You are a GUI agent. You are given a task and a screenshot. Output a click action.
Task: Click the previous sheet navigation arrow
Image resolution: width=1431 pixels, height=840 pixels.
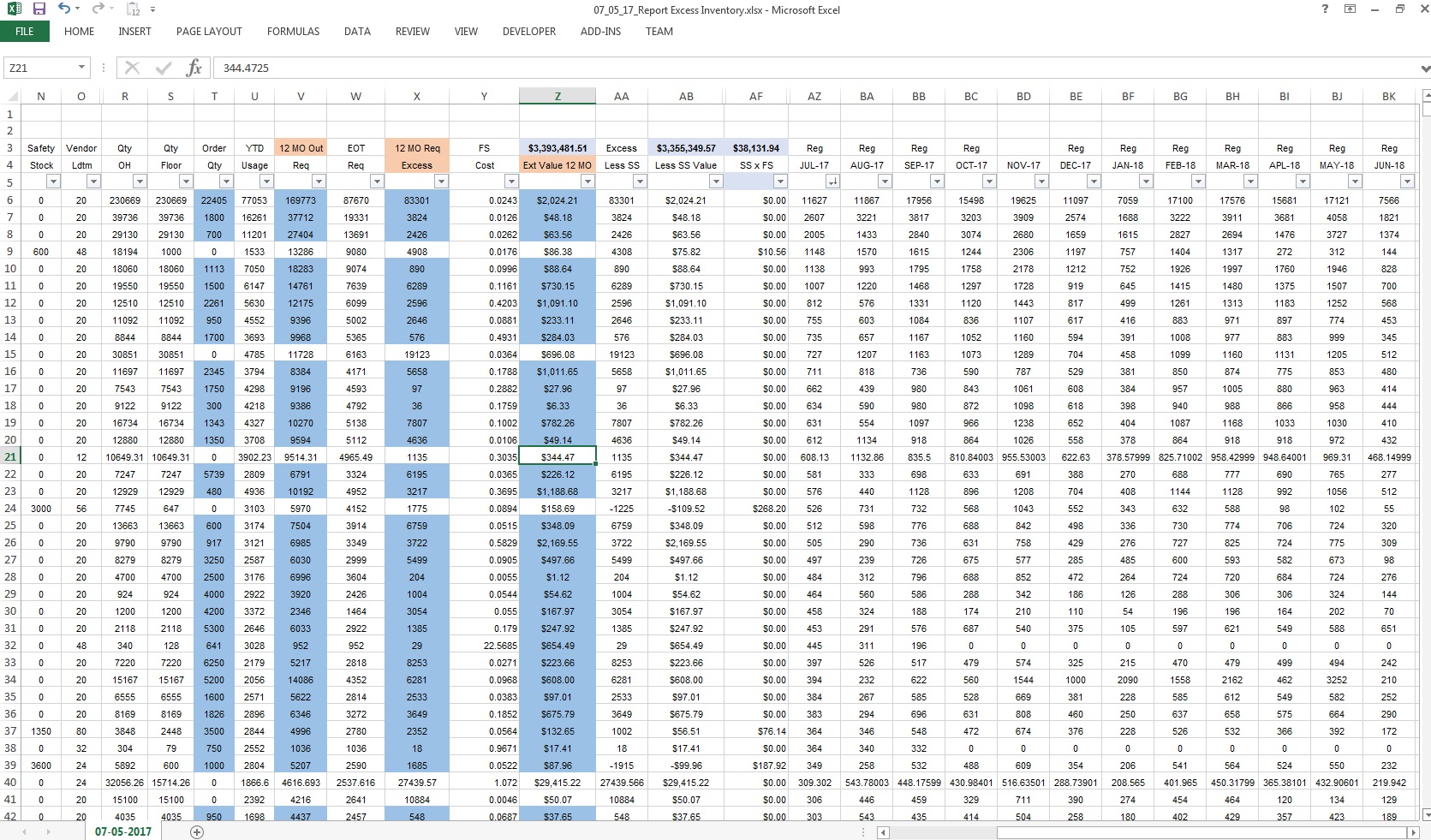[23, 831]
